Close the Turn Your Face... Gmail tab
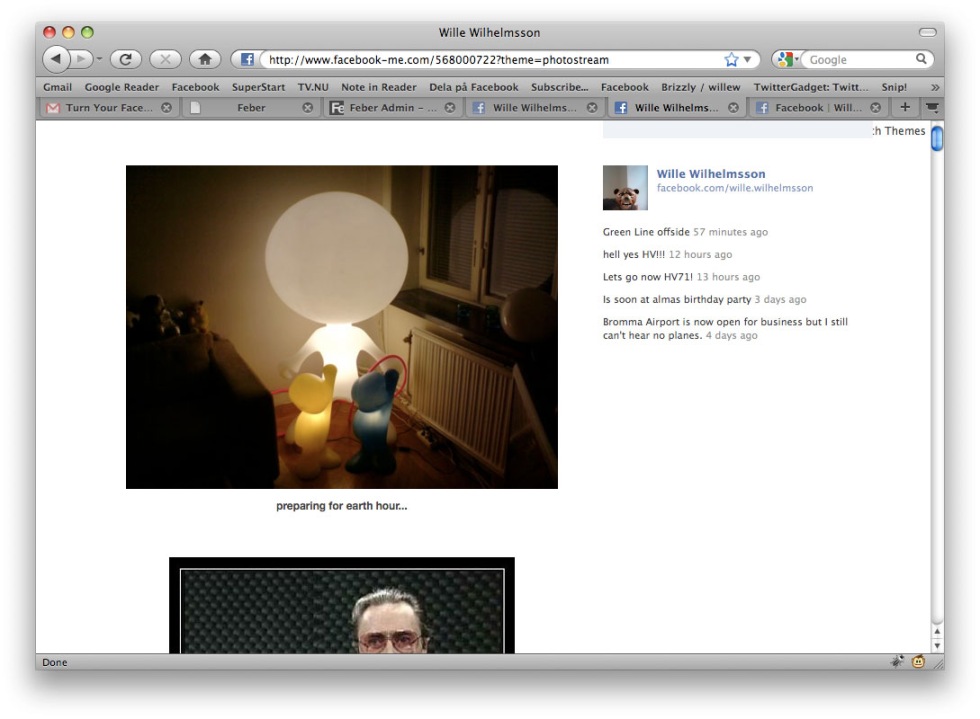This screenshot has width=980, height=719. click(x=166, y=108)
